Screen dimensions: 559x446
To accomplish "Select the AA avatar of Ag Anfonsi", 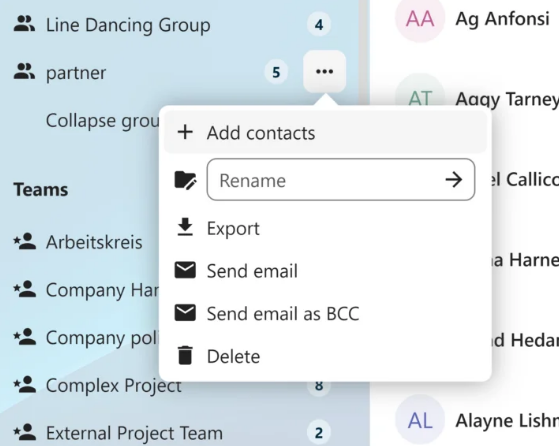I will click(x=420, y=19).
